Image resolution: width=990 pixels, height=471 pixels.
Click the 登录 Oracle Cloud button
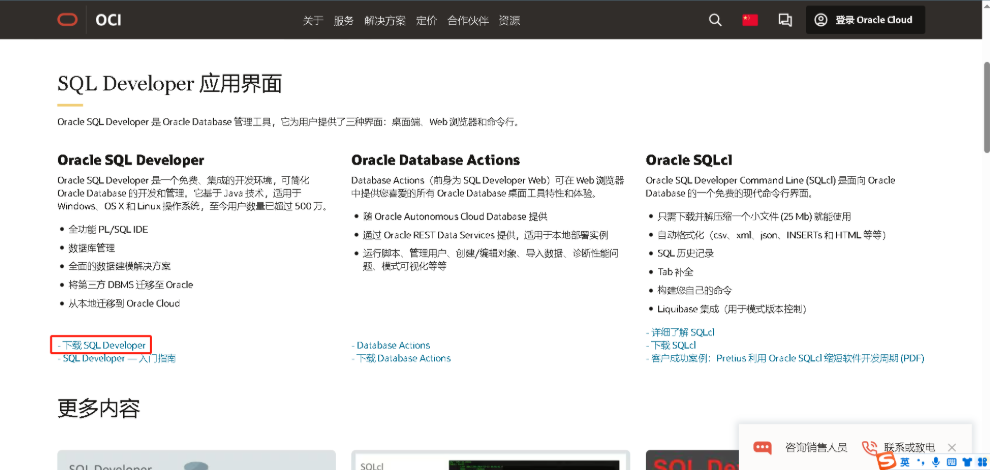pyautogui.click(x=865, y=20)
